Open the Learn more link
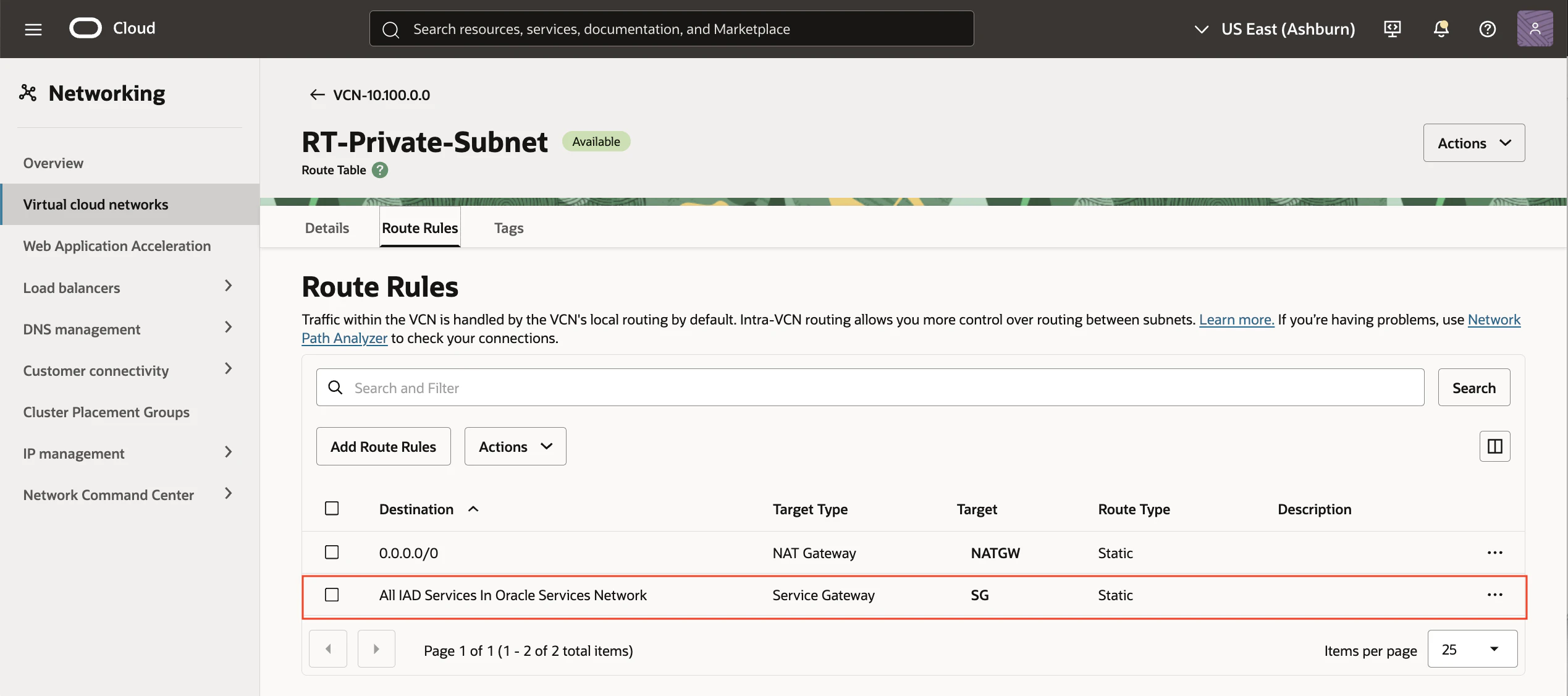 [x=1236, y=320]
